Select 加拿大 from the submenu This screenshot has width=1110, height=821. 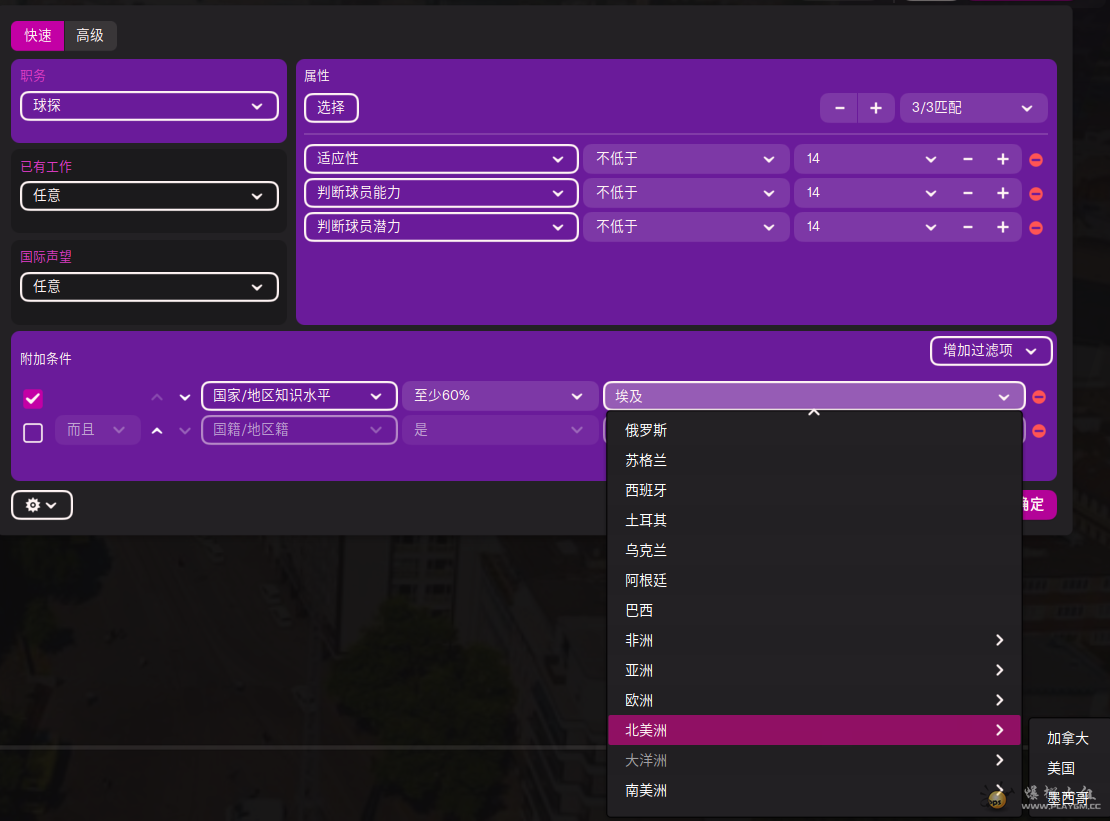[x=1067, y=739]
